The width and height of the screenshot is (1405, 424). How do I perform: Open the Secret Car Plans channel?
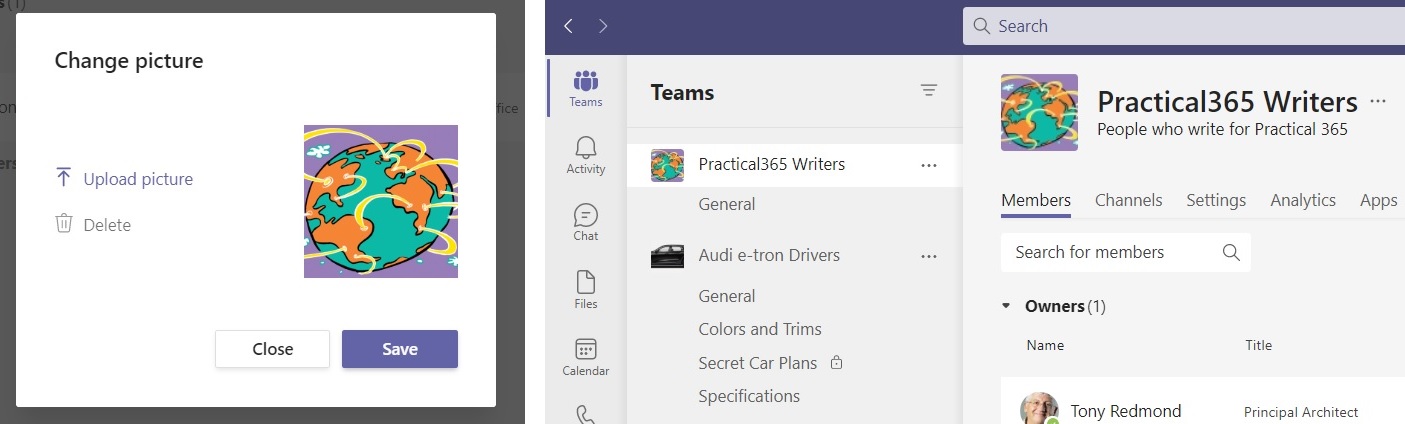(x=758, y=363)
